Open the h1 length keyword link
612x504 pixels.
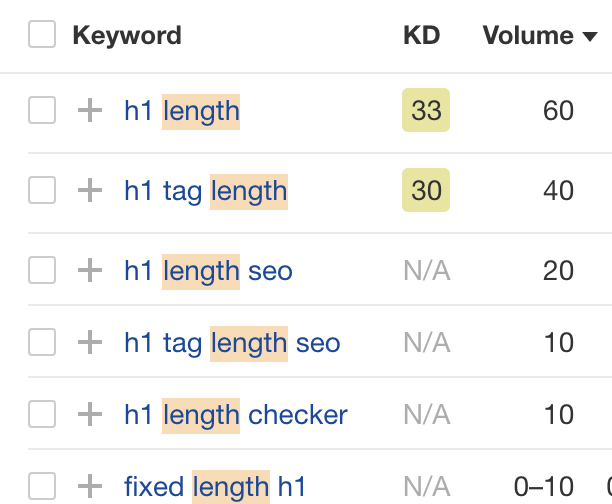[182, 111]
